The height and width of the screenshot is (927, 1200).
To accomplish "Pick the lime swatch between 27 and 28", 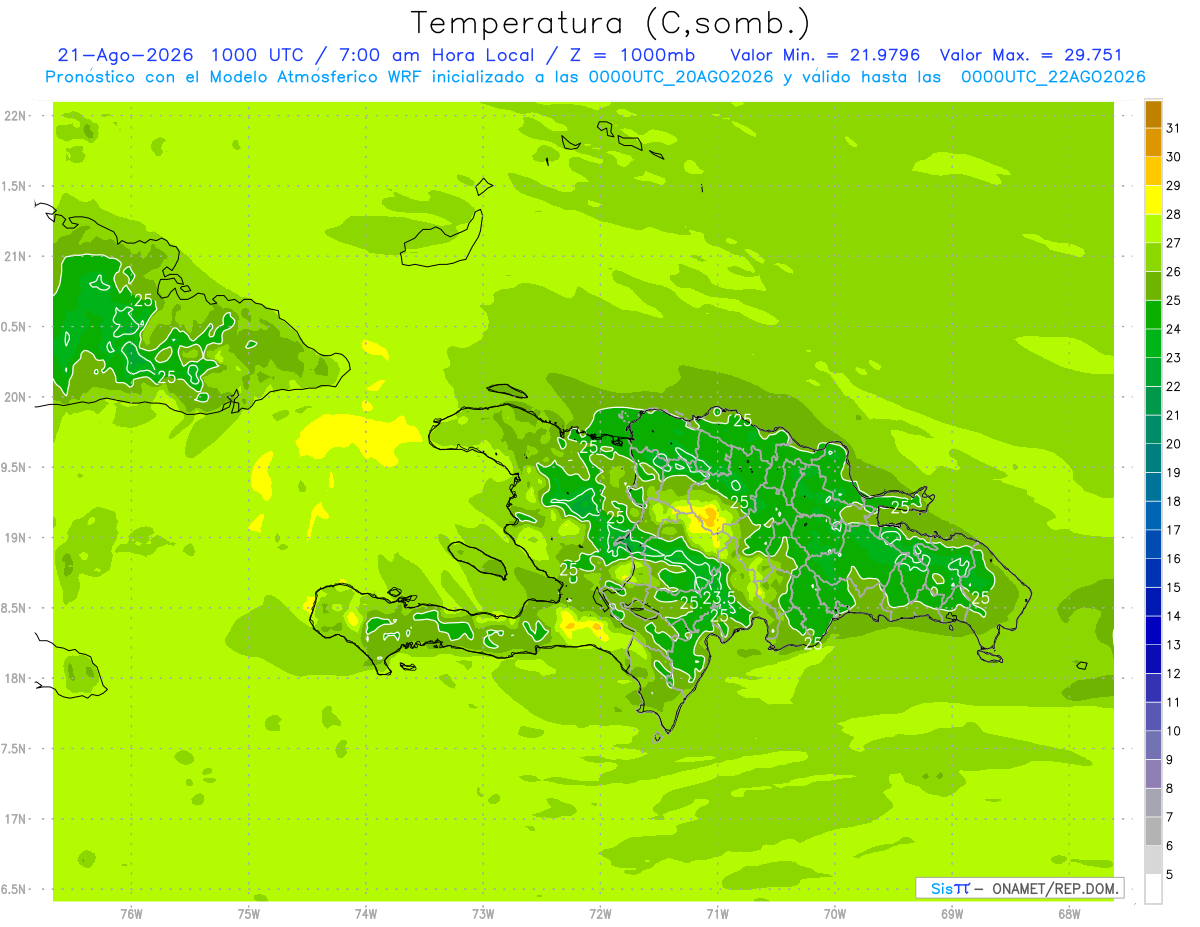I will 1153,229.
